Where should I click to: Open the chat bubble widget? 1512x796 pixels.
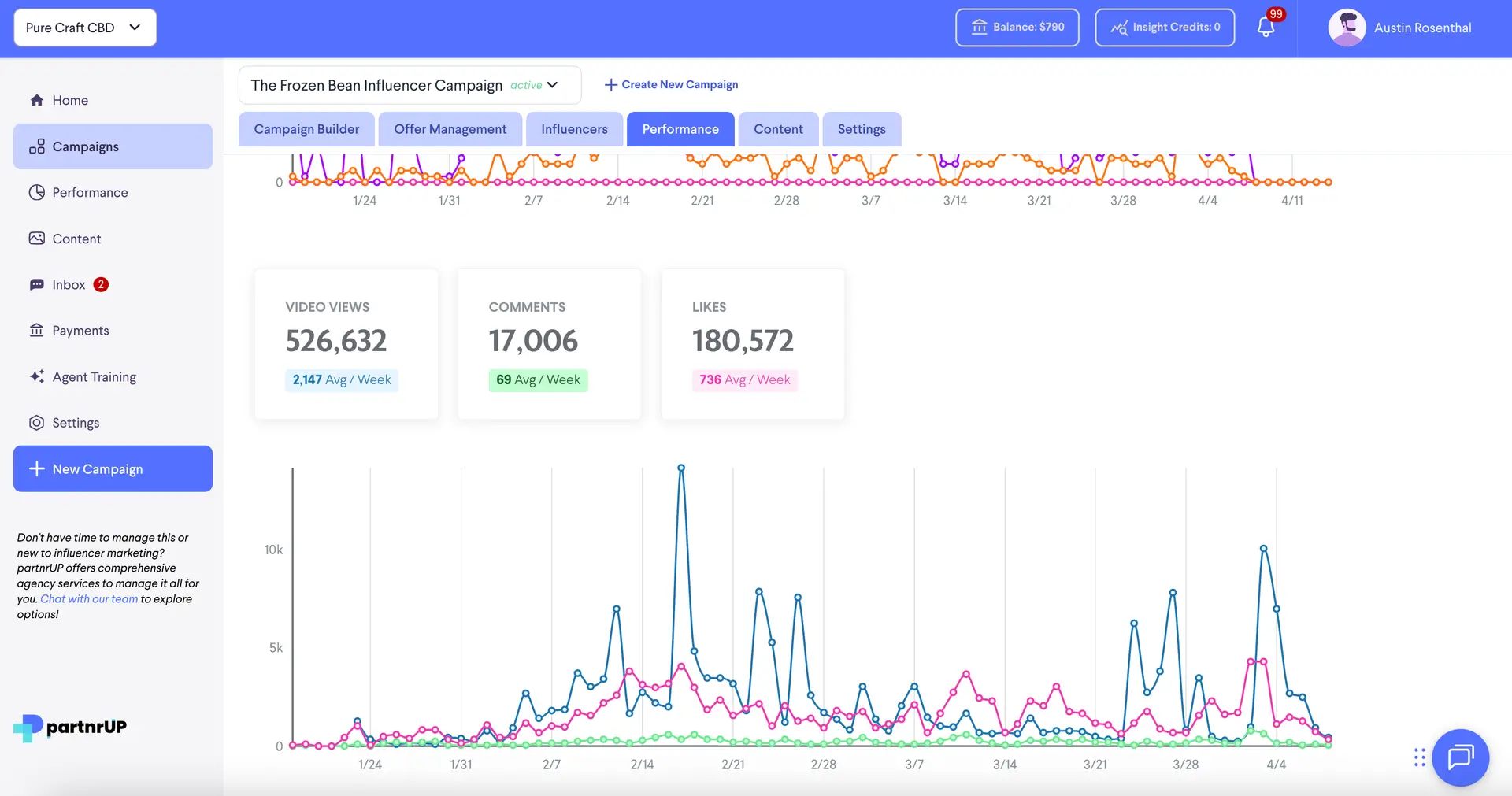(1460, 757)
